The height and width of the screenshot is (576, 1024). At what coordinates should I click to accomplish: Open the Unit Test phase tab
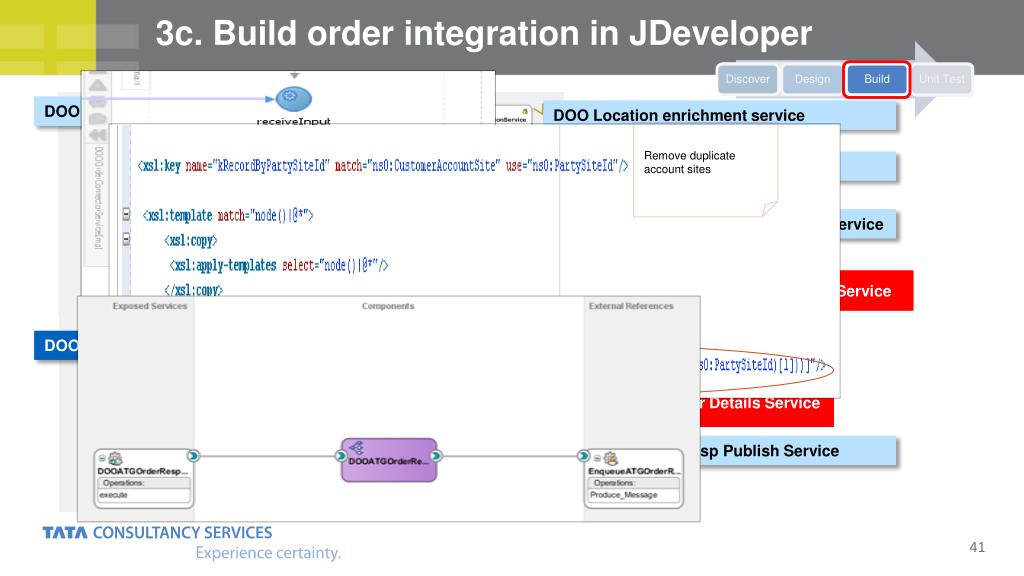tap(941, 79)
